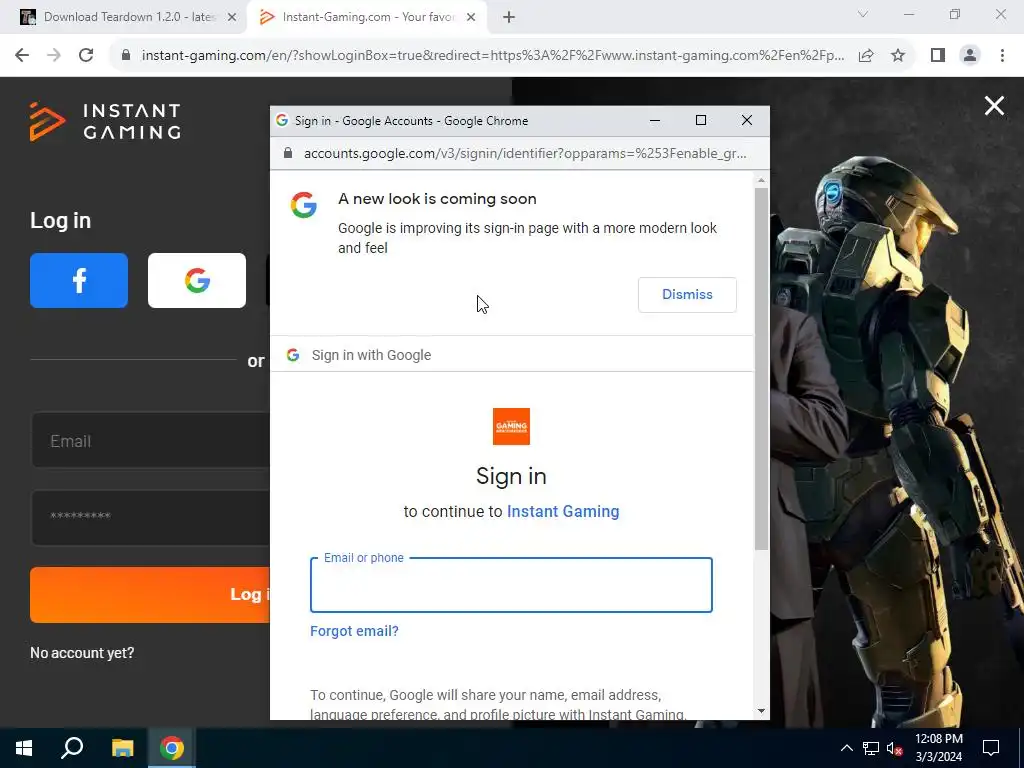The height and width of the screenshot is (768, 1024).
Task: Open Chrome side panel
Action: coord(938,56)
